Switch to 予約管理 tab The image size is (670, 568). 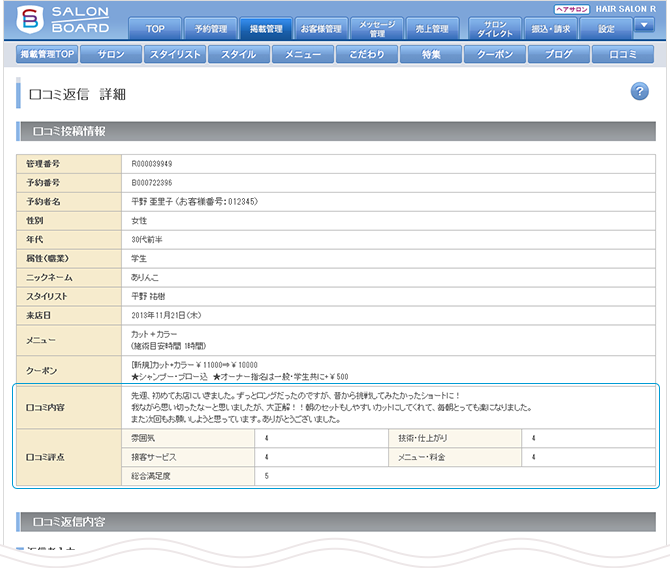(x=211, y=29)
